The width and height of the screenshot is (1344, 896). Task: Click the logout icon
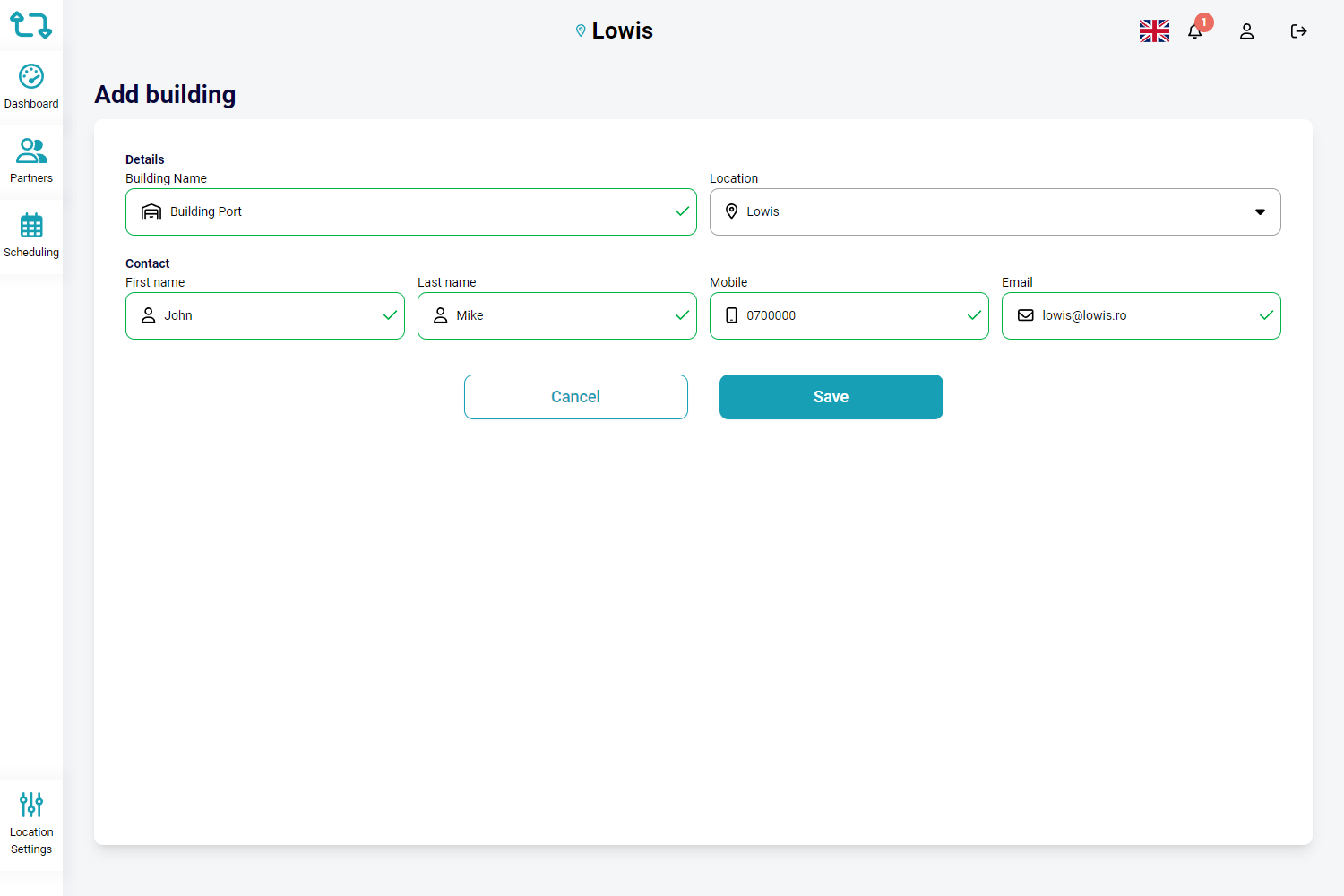(x=1298, y=31)
